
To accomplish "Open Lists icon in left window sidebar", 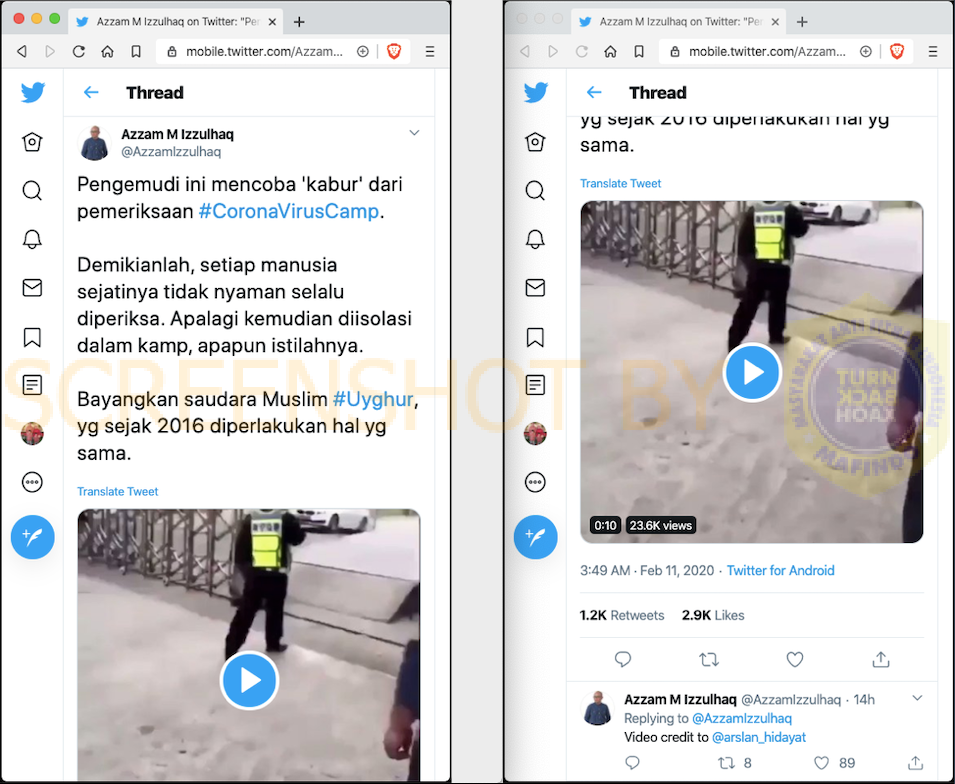I will pyautogui.click(x=32, y=385).
